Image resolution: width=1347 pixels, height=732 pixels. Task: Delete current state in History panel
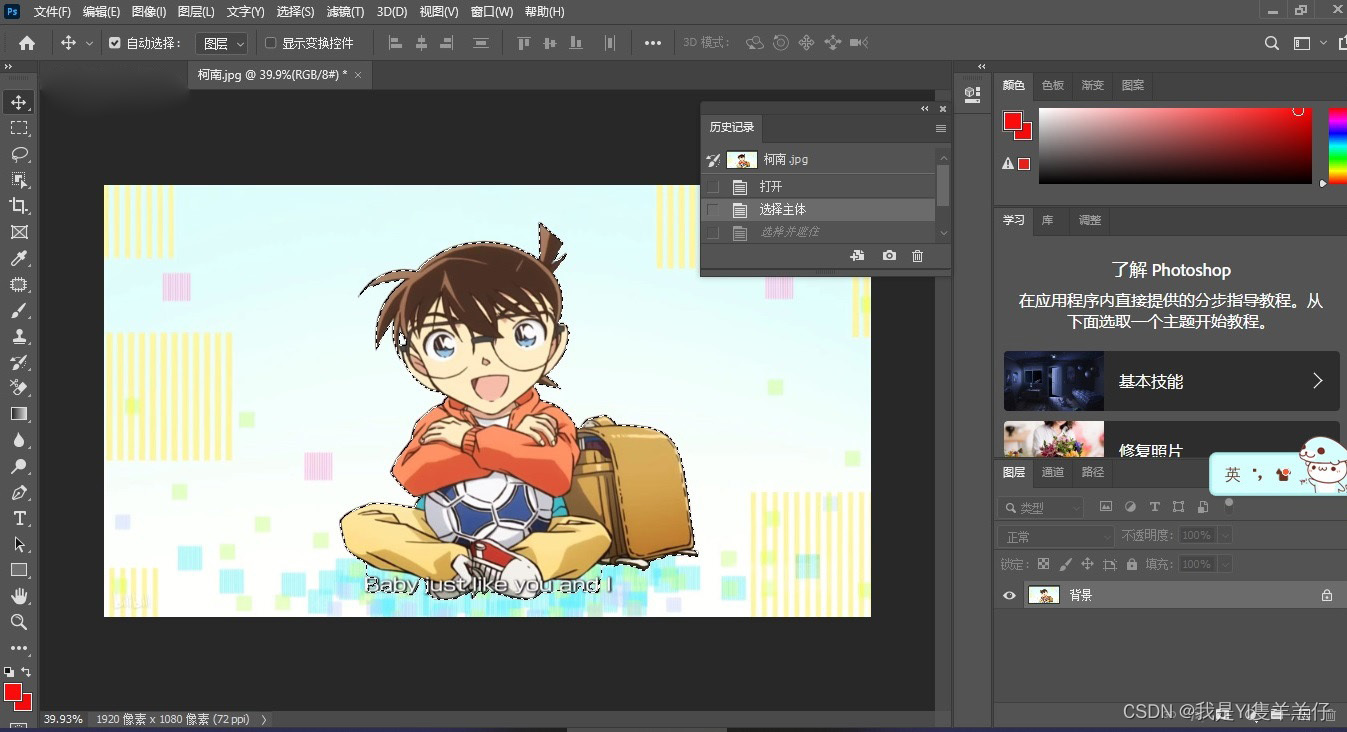click(917, 256)
